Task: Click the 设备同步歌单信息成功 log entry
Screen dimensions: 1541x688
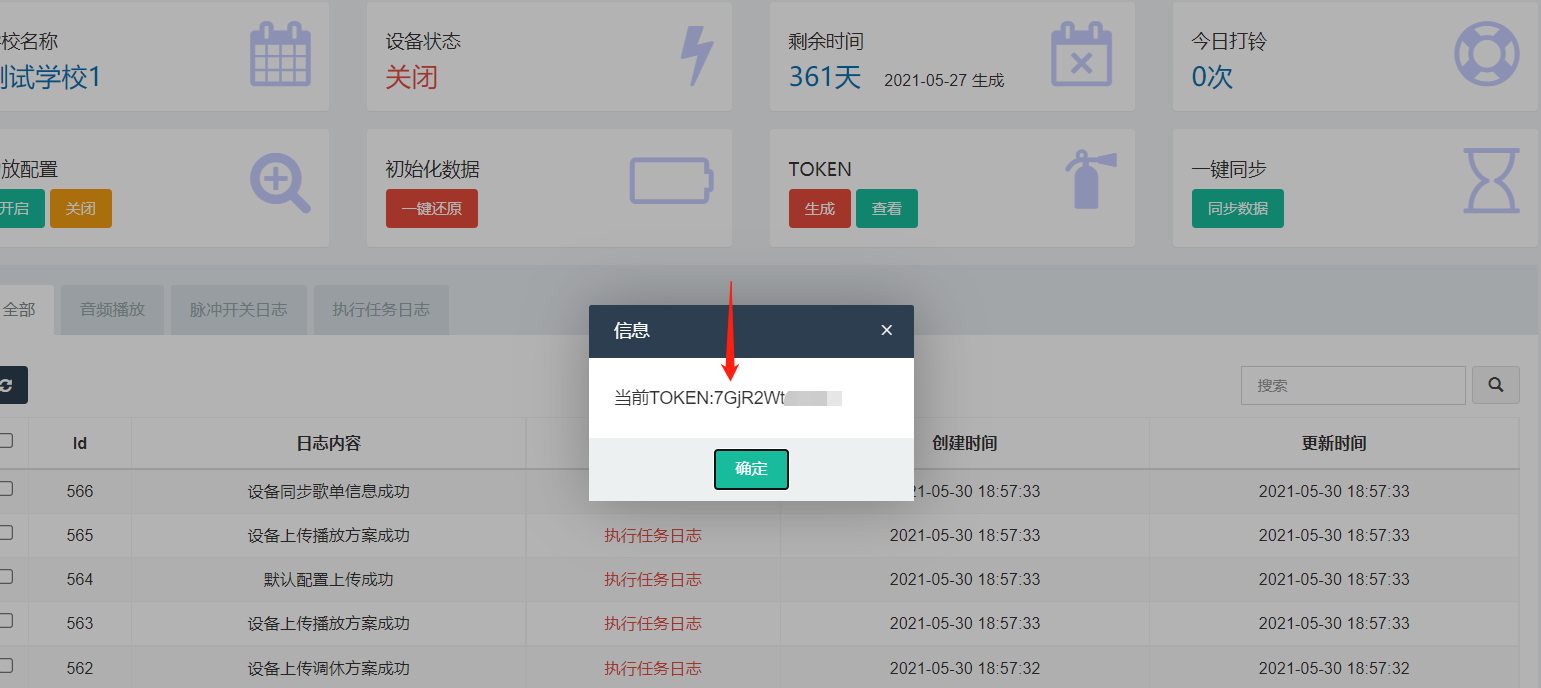Action: coord(329,492)
